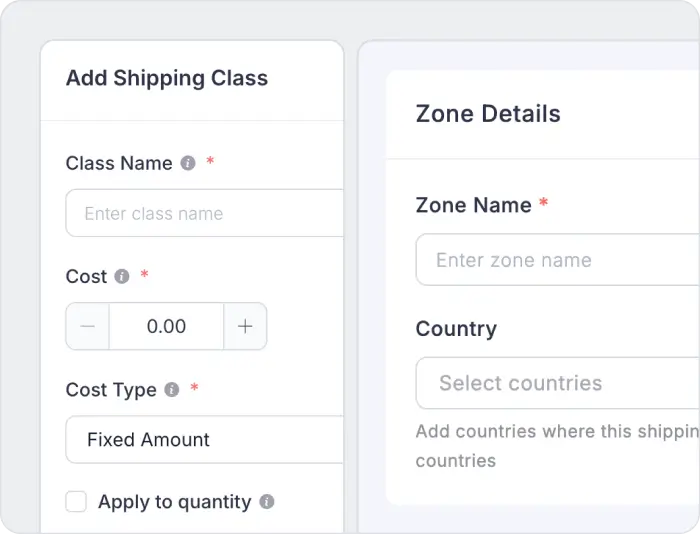This screenshot has height=534, width=700.
Task: Click the Zone Details heading
Action: (x=488, y=114)
